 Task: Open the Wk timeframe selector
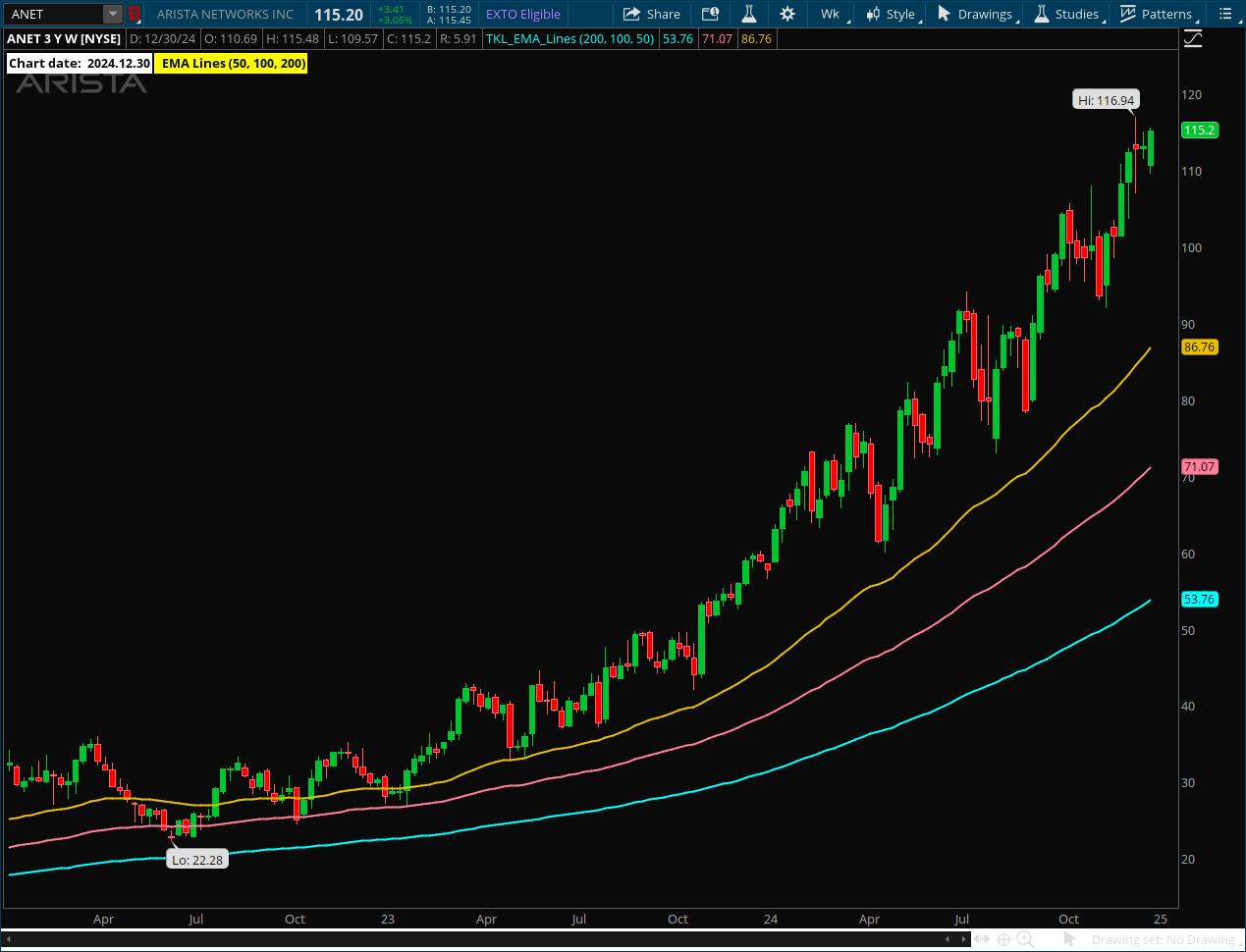click(x=830, y=14)
